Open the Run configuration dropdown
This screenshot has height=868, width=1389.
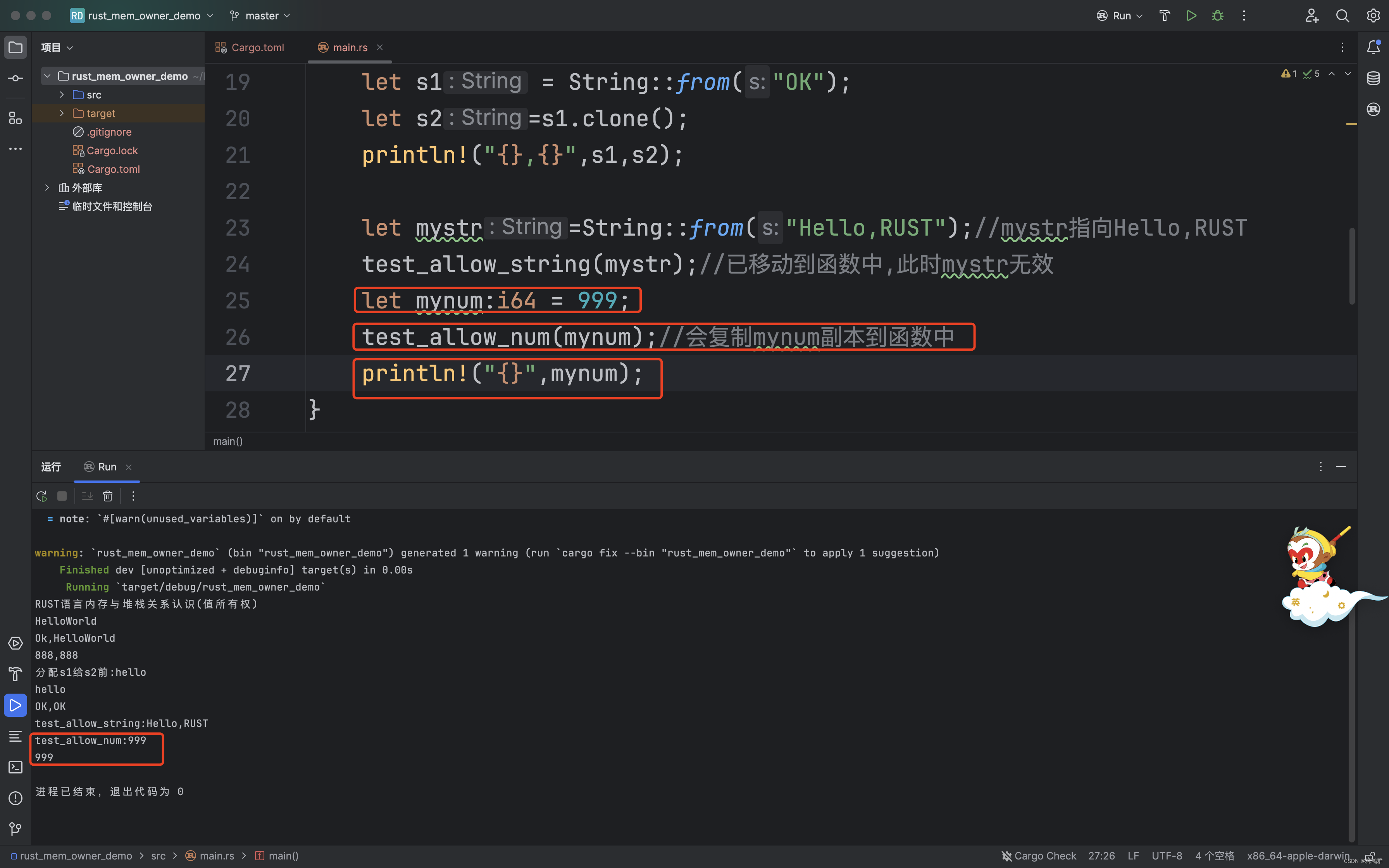pyautogui.click(x=1119, y=15)
